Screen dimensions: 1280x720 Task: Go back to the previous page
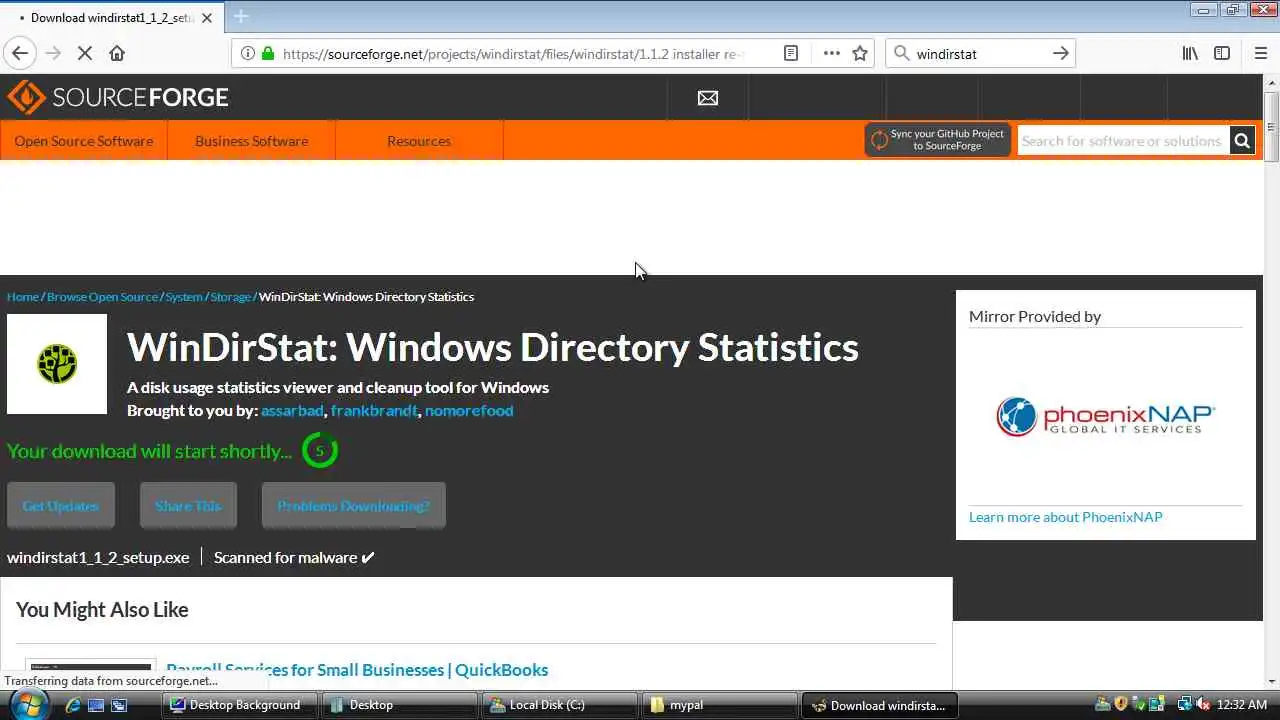point(20,54)
